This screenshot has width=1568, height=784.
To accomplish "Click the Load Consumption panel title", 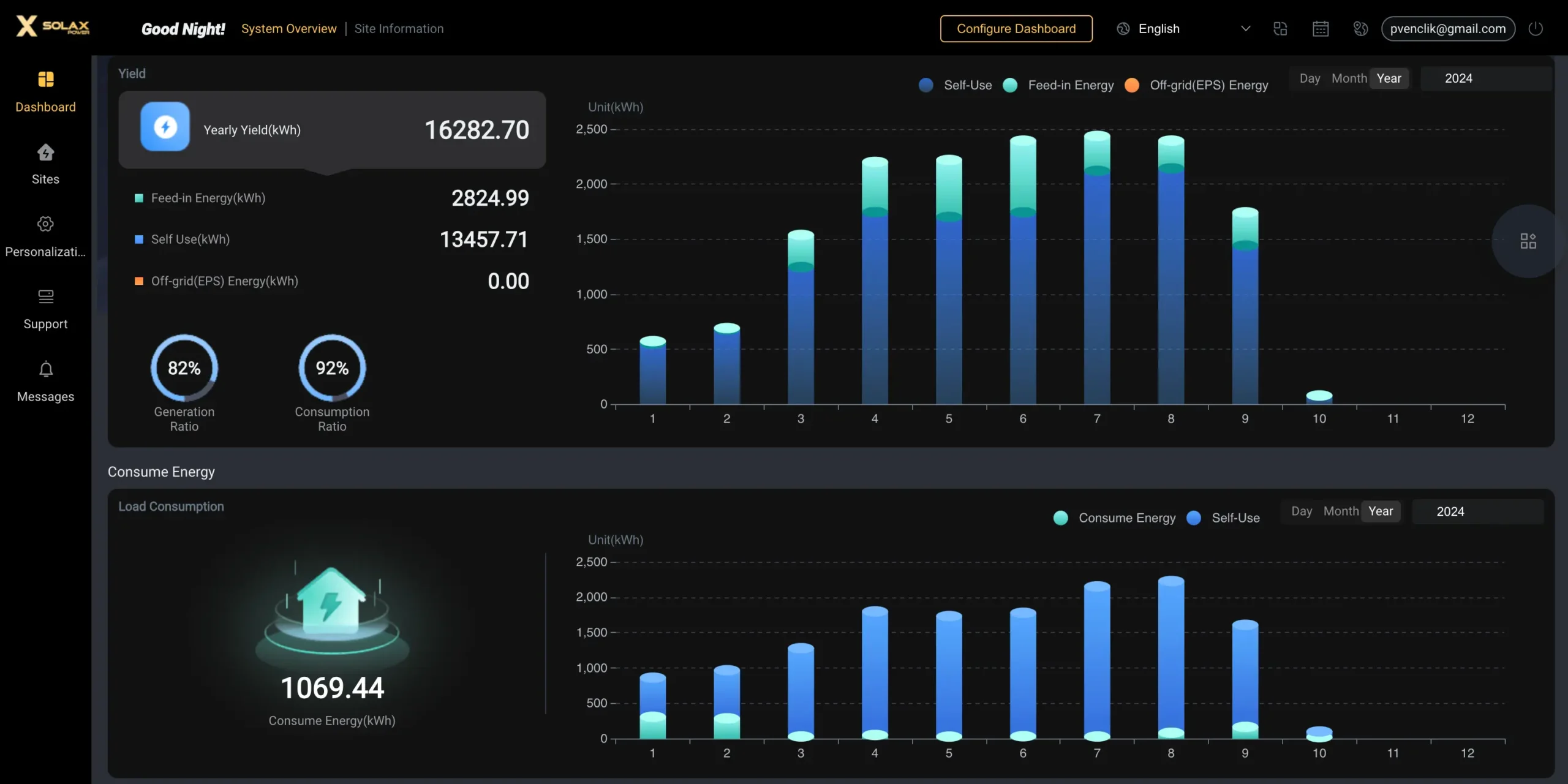I will tap(171, 507).
